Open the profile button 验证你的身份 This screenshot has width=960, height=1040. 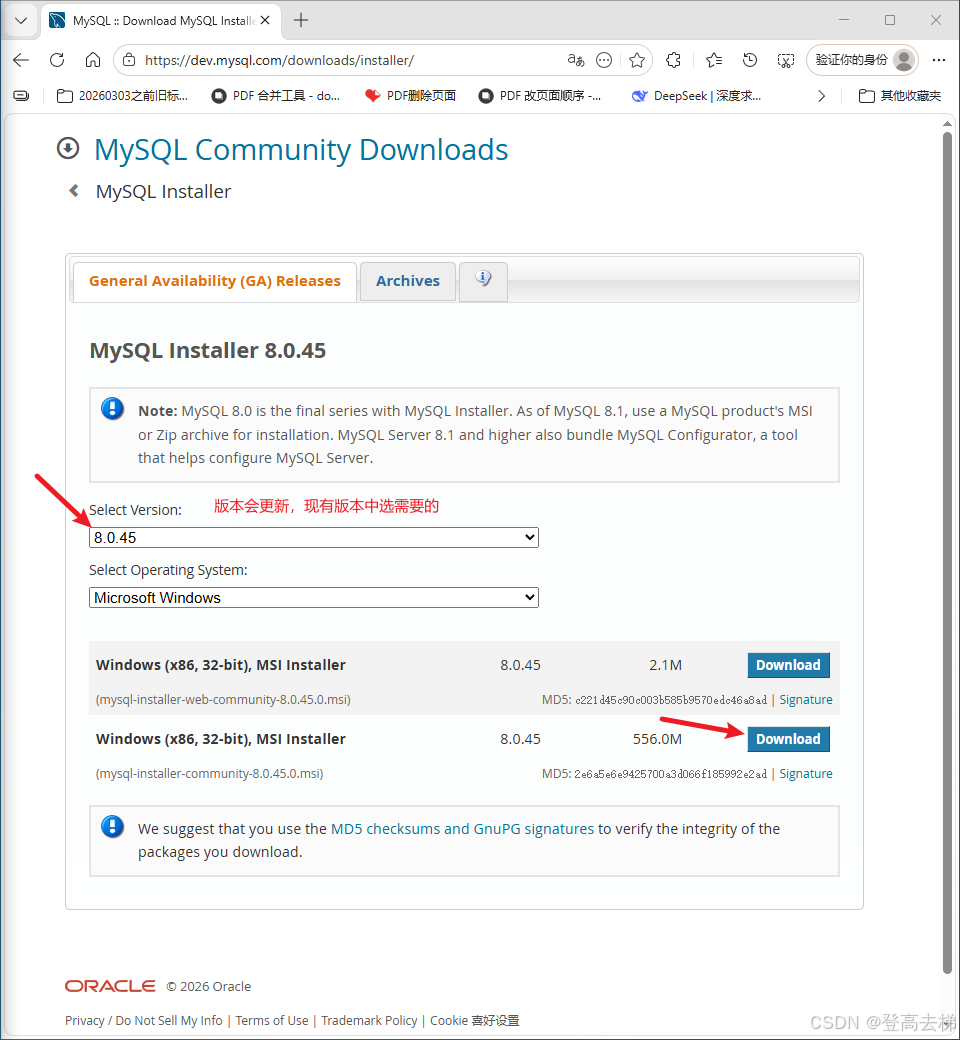coord(862,60)
